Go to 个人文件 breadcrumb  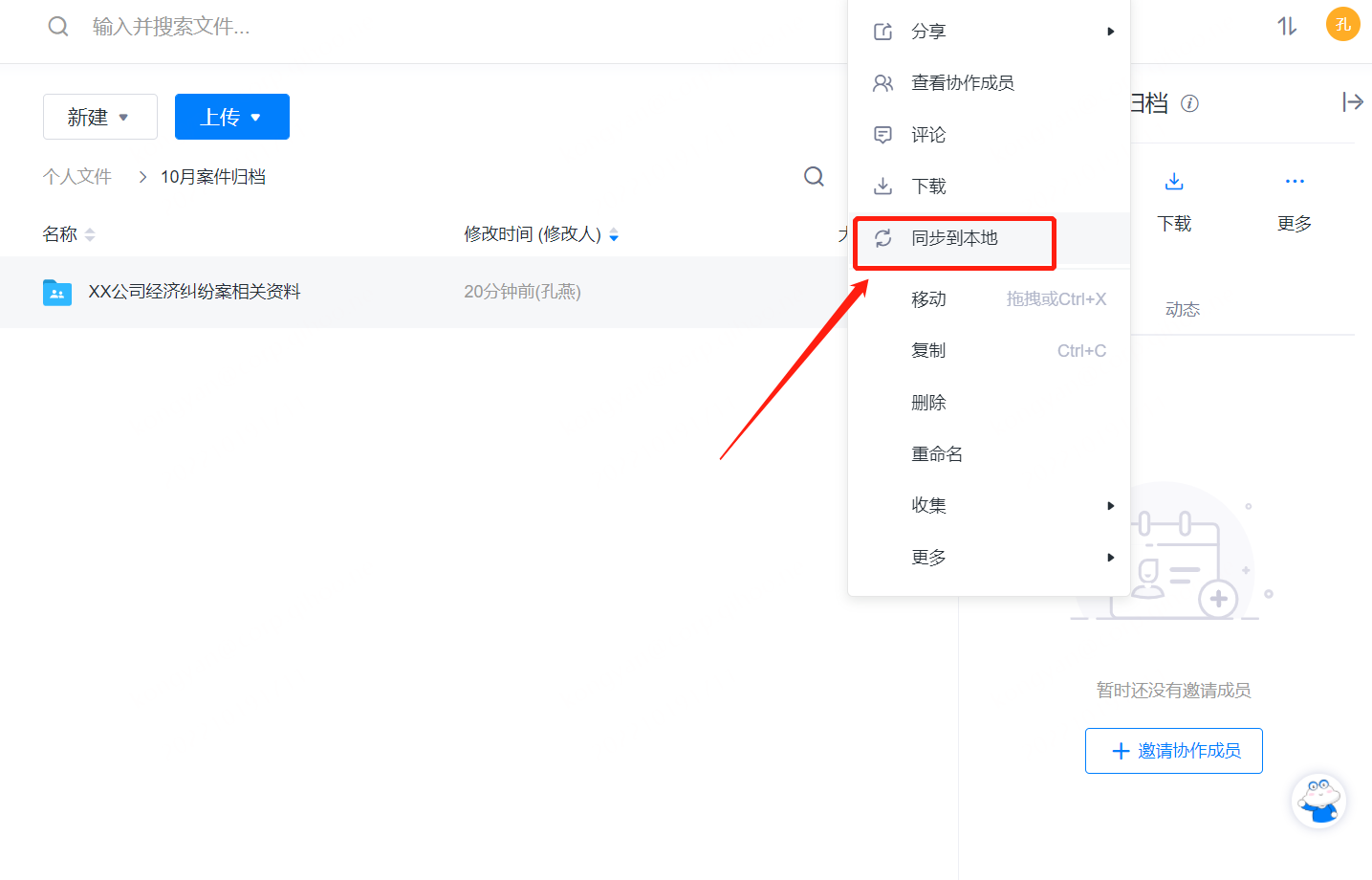(77, 177)
